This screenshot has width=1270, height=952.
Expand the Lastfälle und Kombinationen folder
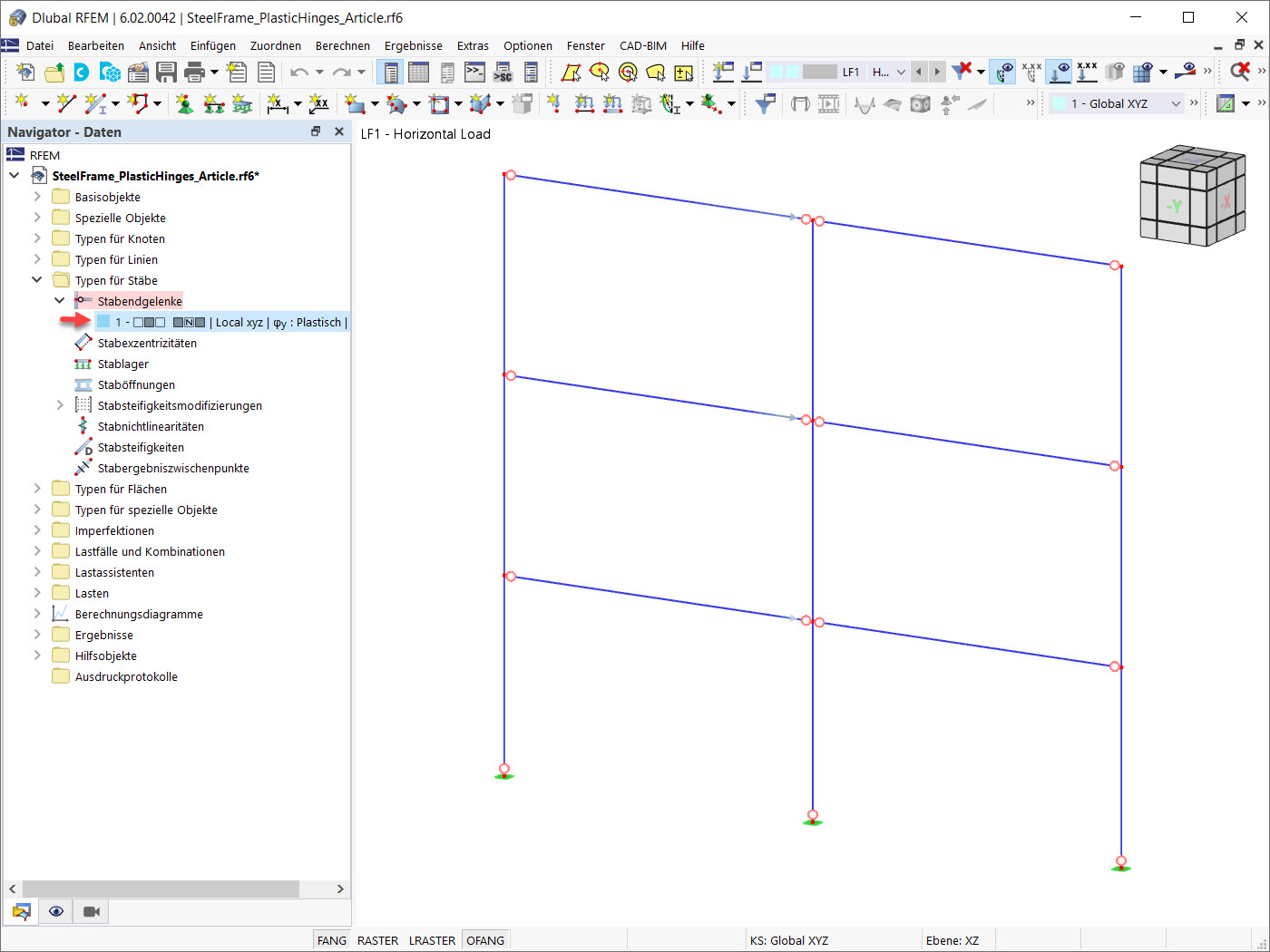[x=36, y=550]
